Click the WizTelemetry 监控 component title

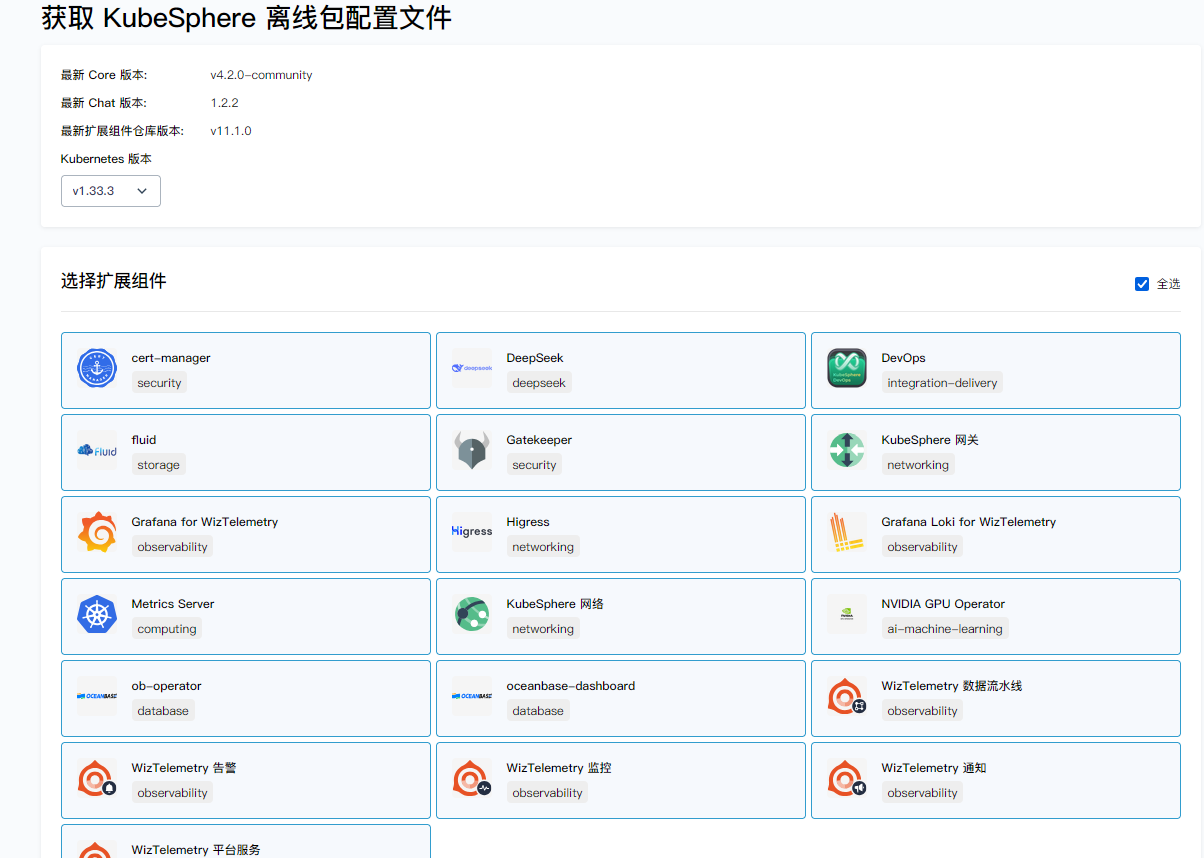pos(558,768)
